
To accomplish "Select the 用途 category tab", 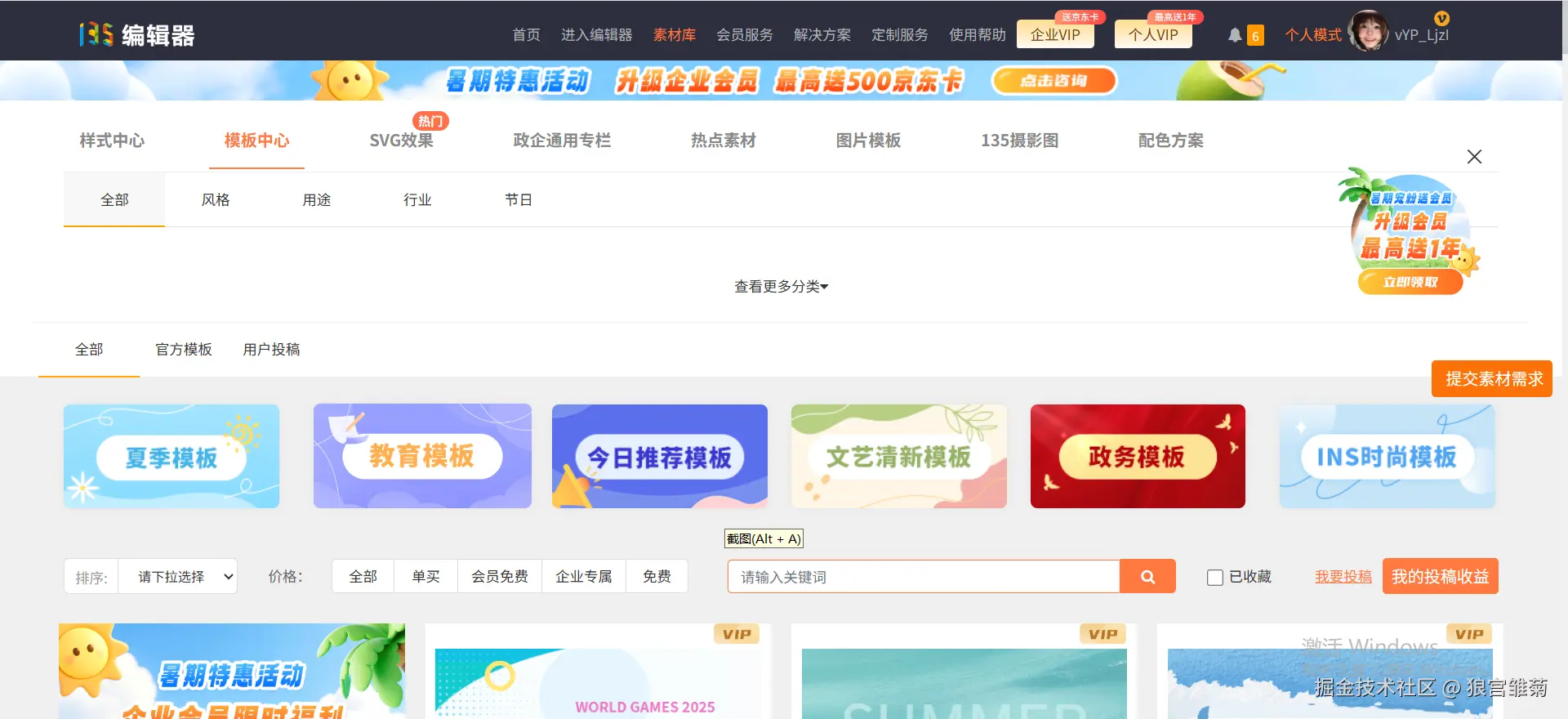I will (x=317, y=200).
